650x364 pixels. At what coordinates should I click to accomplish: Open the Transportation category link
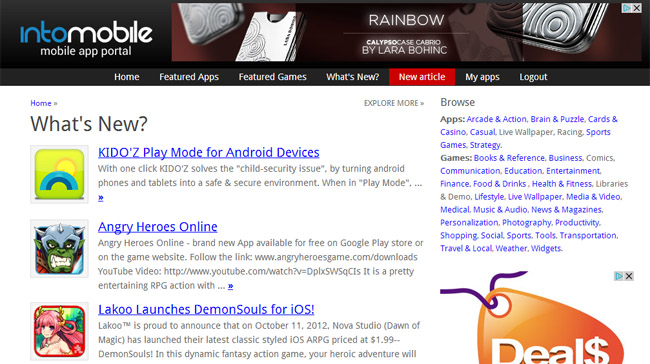(x=588, y=235)
